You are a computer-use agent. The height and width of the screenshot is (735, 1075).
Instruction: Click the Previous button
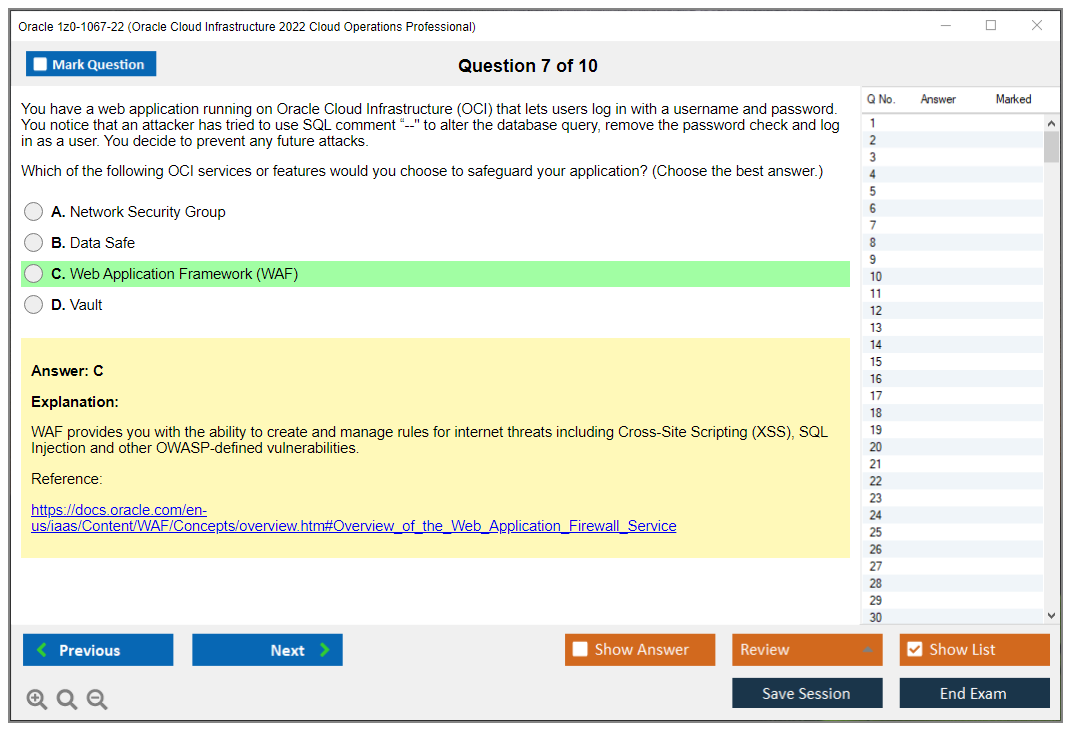pyautogui.click(x=97, y=649)
